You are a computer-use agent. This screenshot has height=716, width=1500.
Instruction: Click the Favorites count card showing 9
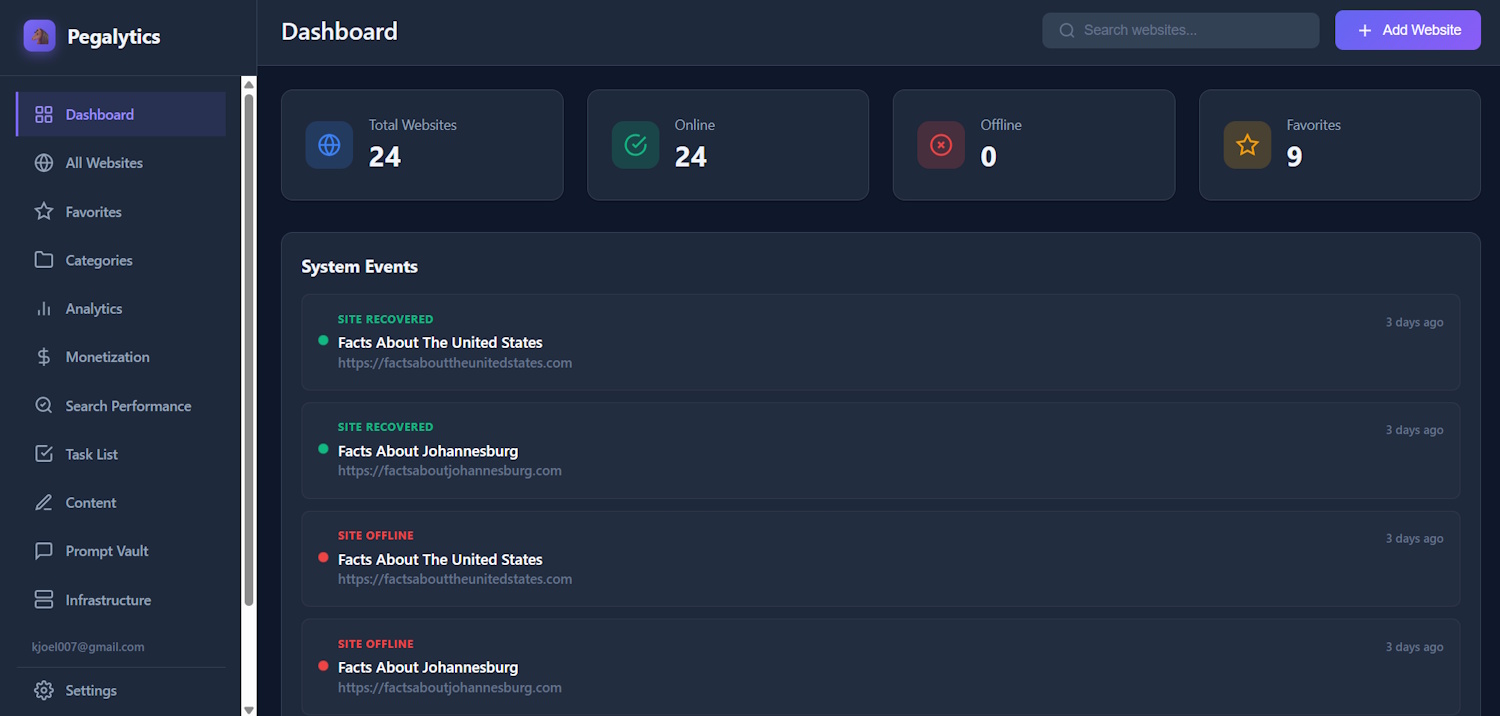pos(1339,145)
